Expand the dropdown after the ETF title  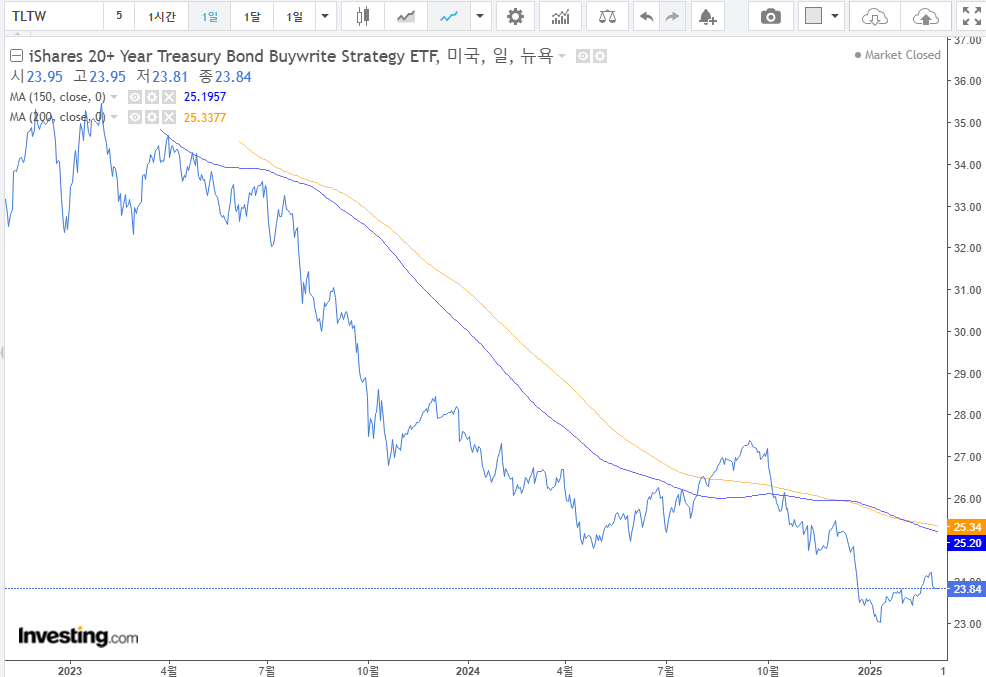point(562,57)
